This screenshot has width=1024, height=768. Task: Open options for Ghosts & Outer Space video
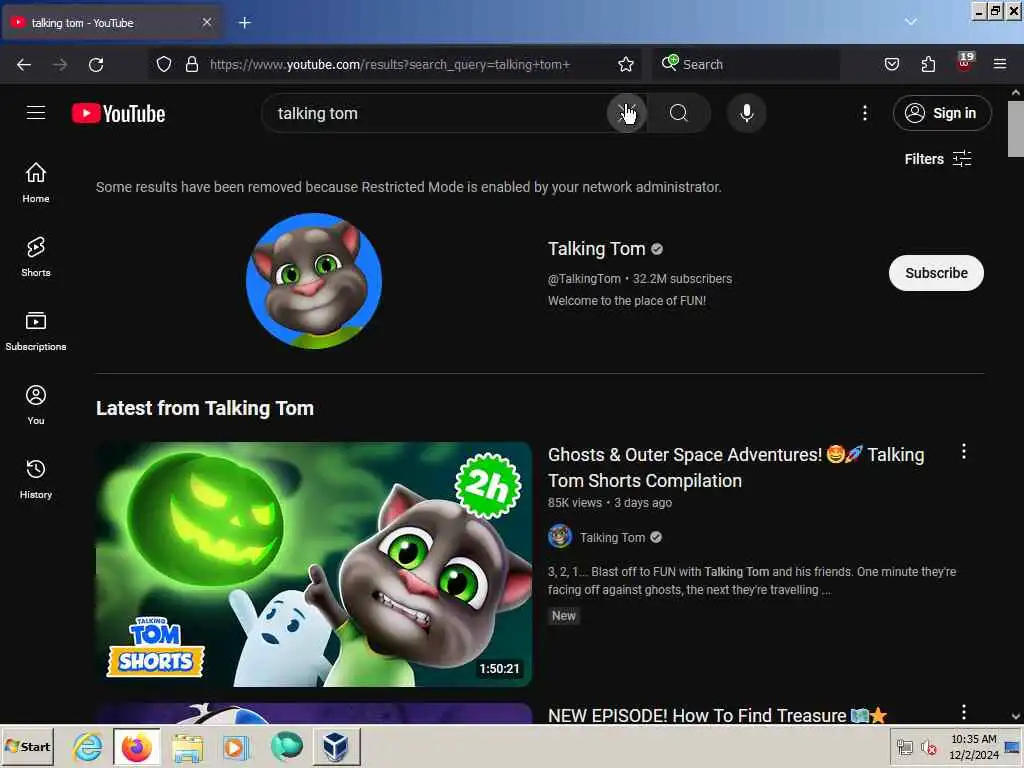pos(964,451)
